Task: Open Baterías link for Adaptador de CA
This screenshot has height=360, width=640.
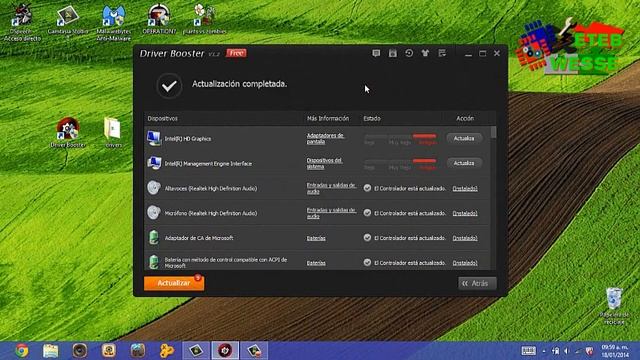Action: pyautogui.click(x=316, y=238)
